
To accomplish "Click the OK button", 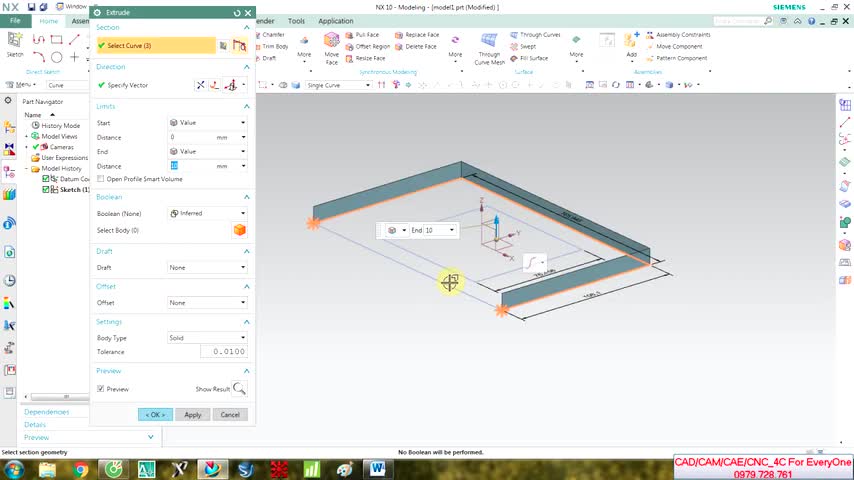I will [x=155, y=415].
